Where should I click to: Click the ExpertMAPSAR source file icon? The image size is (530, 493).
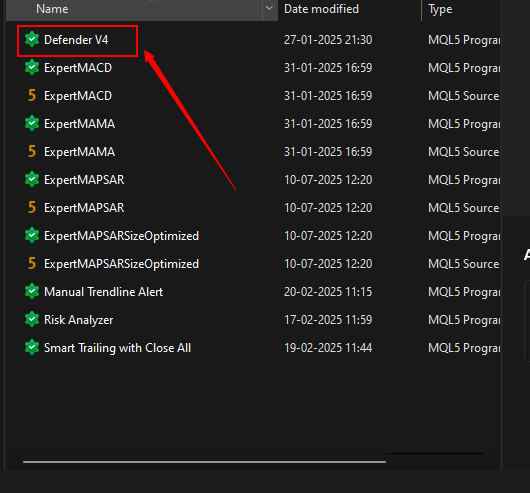(x=32, y=208)
